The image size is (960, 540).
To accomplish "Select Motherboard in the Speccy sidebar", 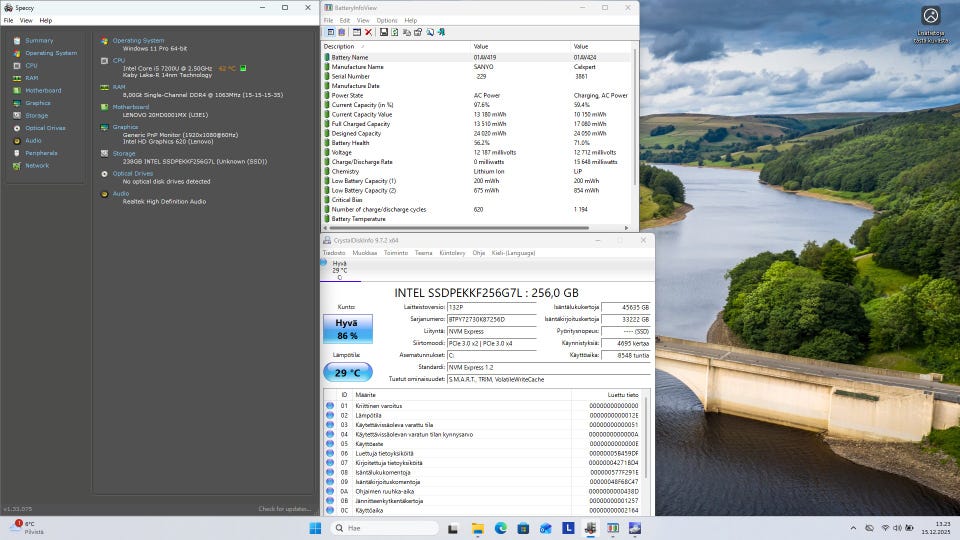I will 42,90.
